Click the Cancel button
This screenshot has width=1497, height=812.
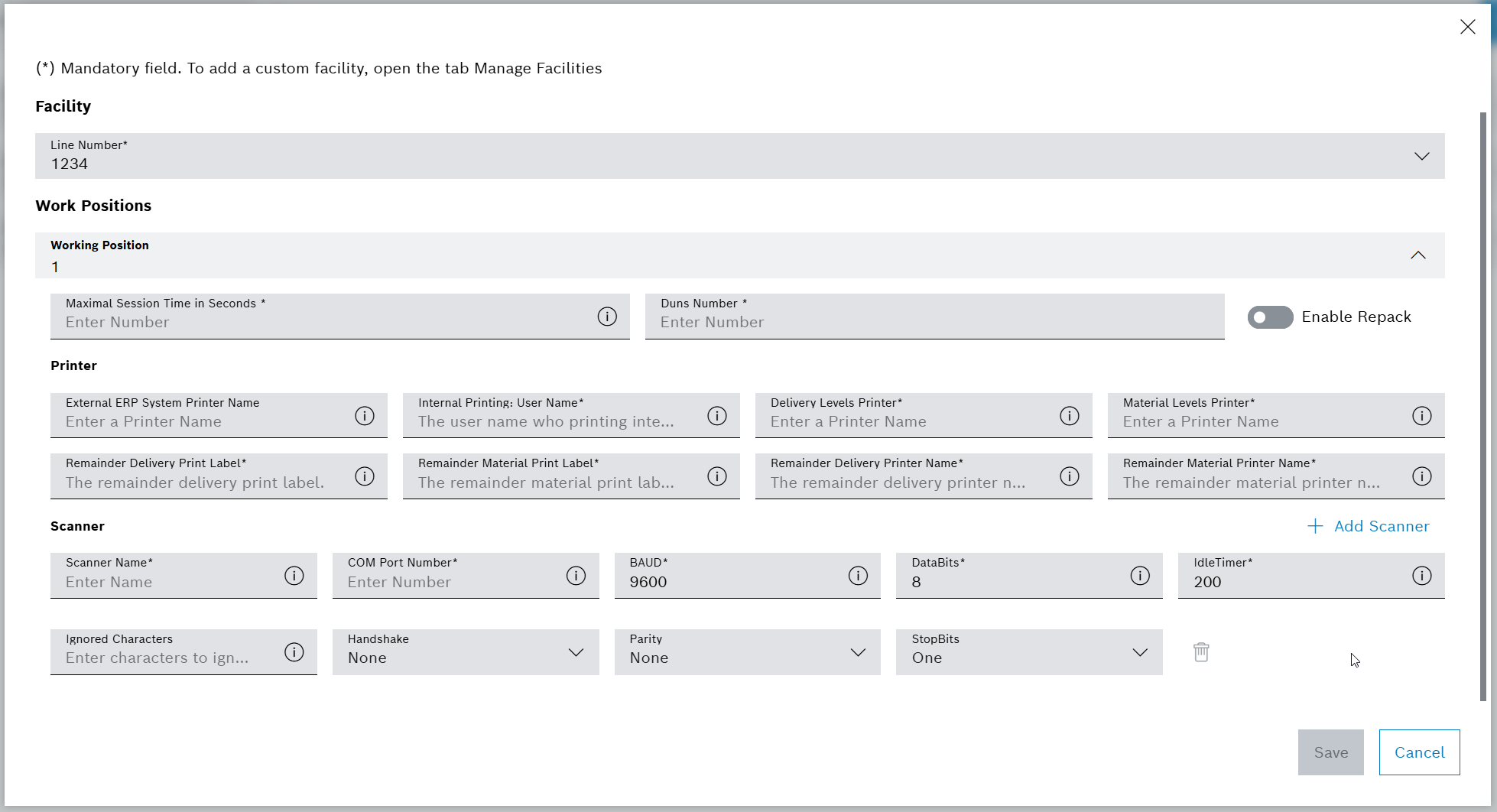(1419, 752)
